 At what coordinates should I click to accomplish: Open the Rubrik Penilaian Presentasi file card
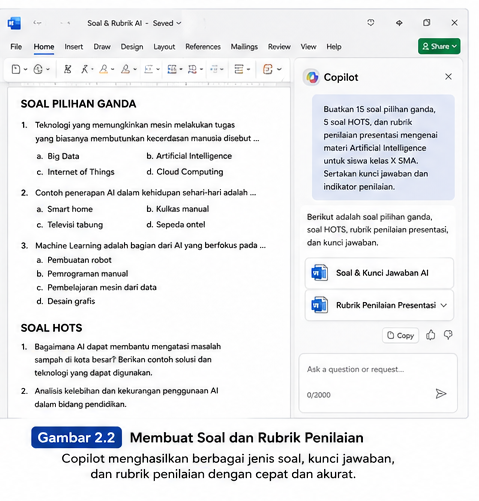[379, 305]
